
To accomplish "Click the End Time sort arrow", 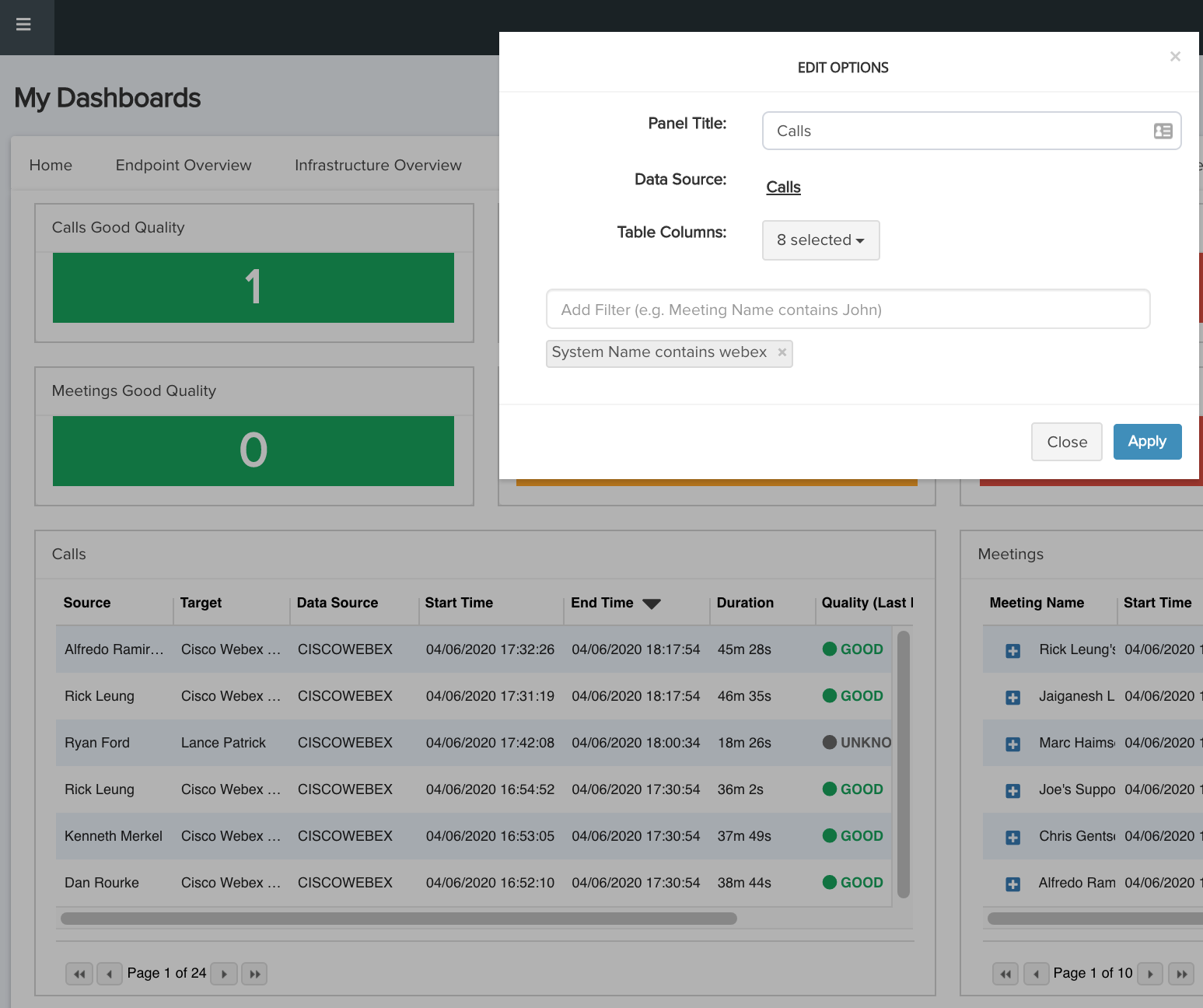I will (x=652, y=604).
